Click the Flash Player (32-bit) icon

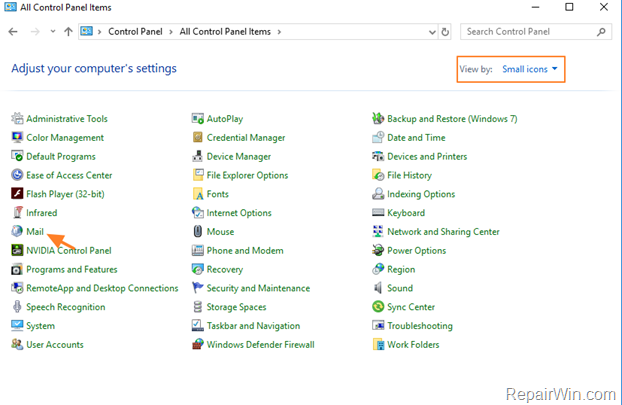pos(17,194)
